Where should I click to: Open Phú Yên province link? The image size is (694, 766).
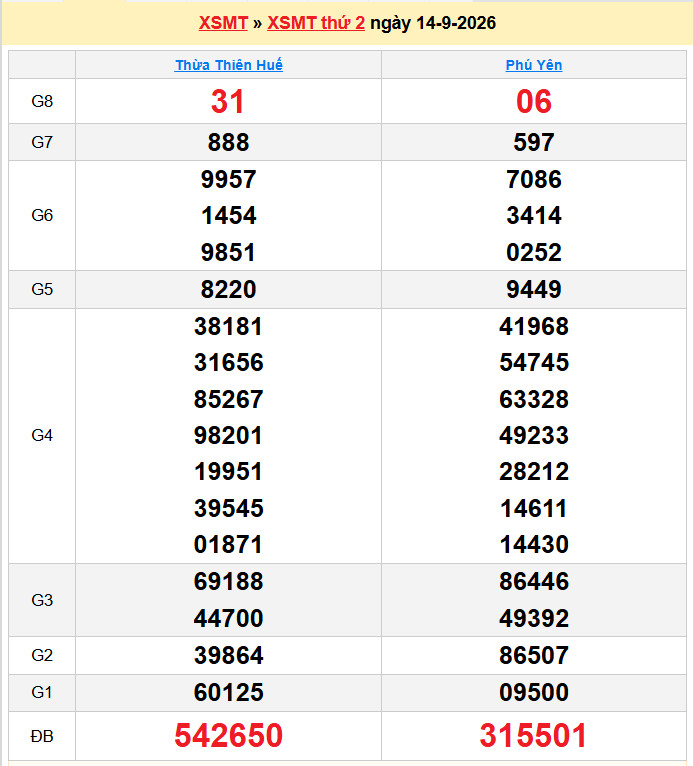tap(534, 65)
